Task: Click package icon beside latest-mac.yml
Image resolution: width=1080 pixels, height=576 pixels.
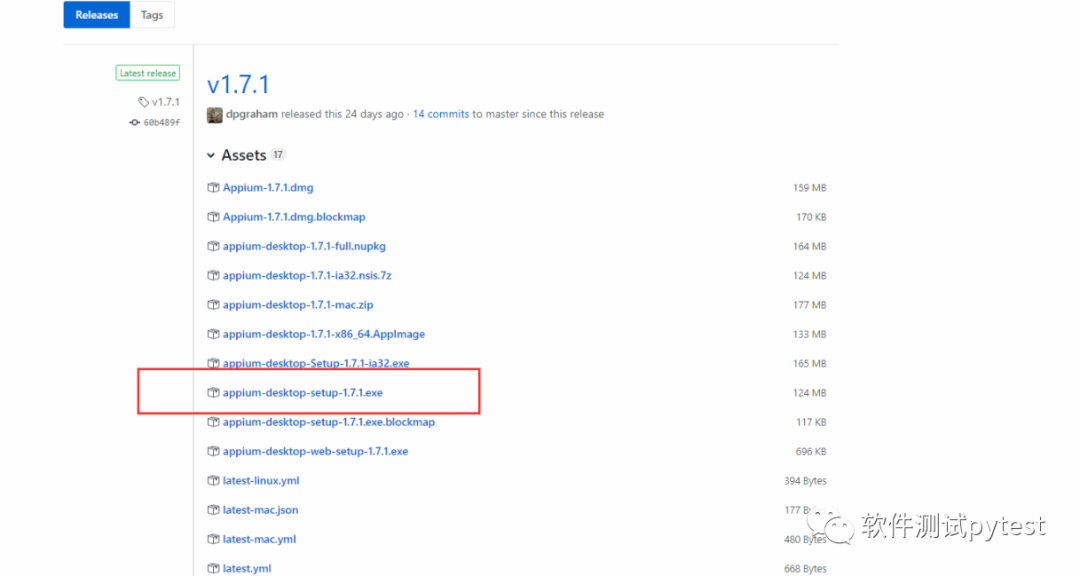Action: tap(214, 539)
